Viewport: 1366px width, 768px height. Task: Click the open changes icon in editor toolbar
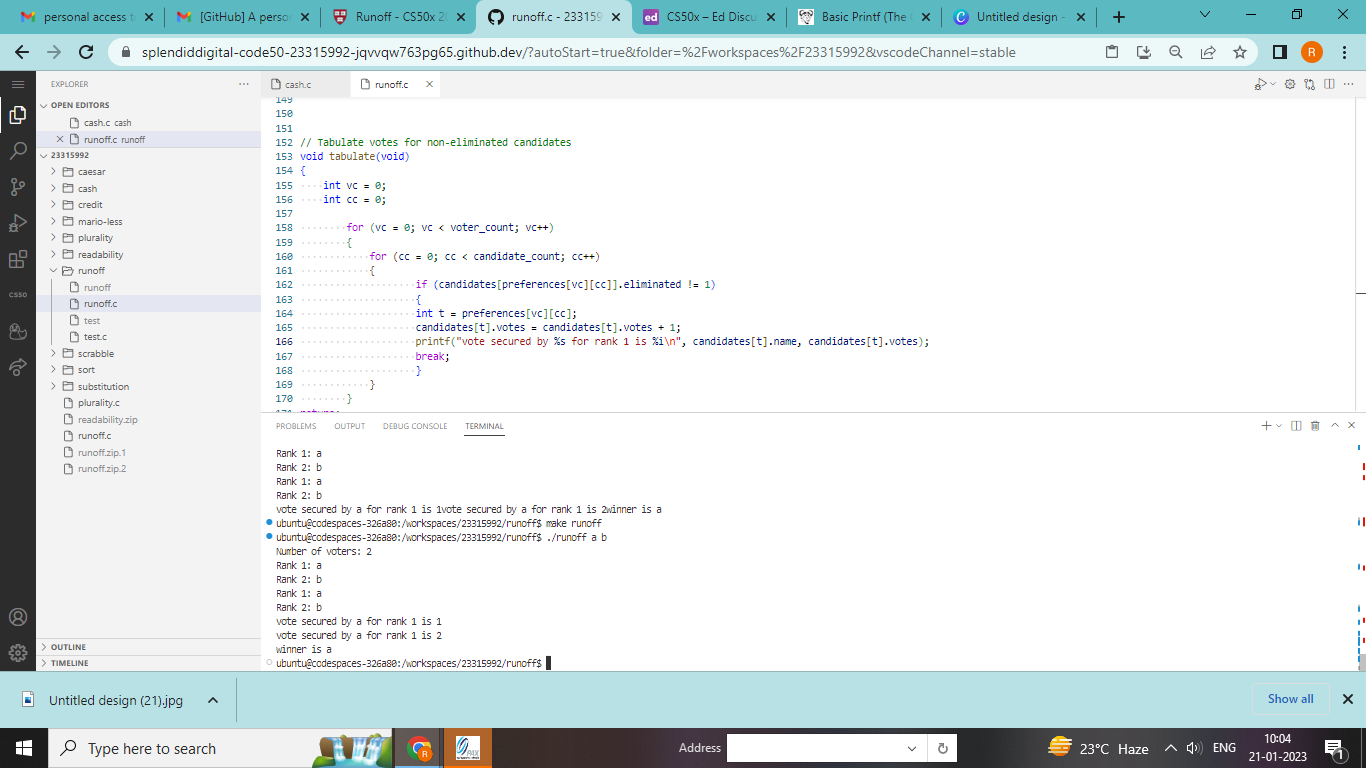(x=1309, y=85)
